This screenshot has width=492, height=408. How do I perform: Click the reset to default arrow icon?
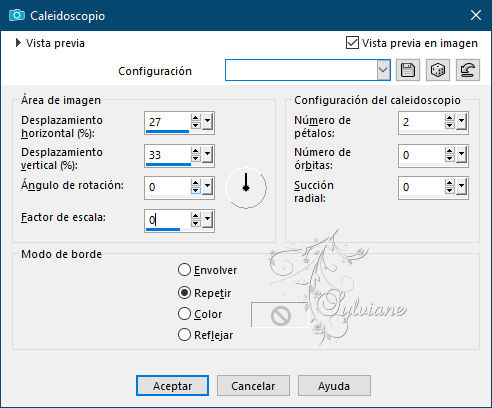coord(468,70)
